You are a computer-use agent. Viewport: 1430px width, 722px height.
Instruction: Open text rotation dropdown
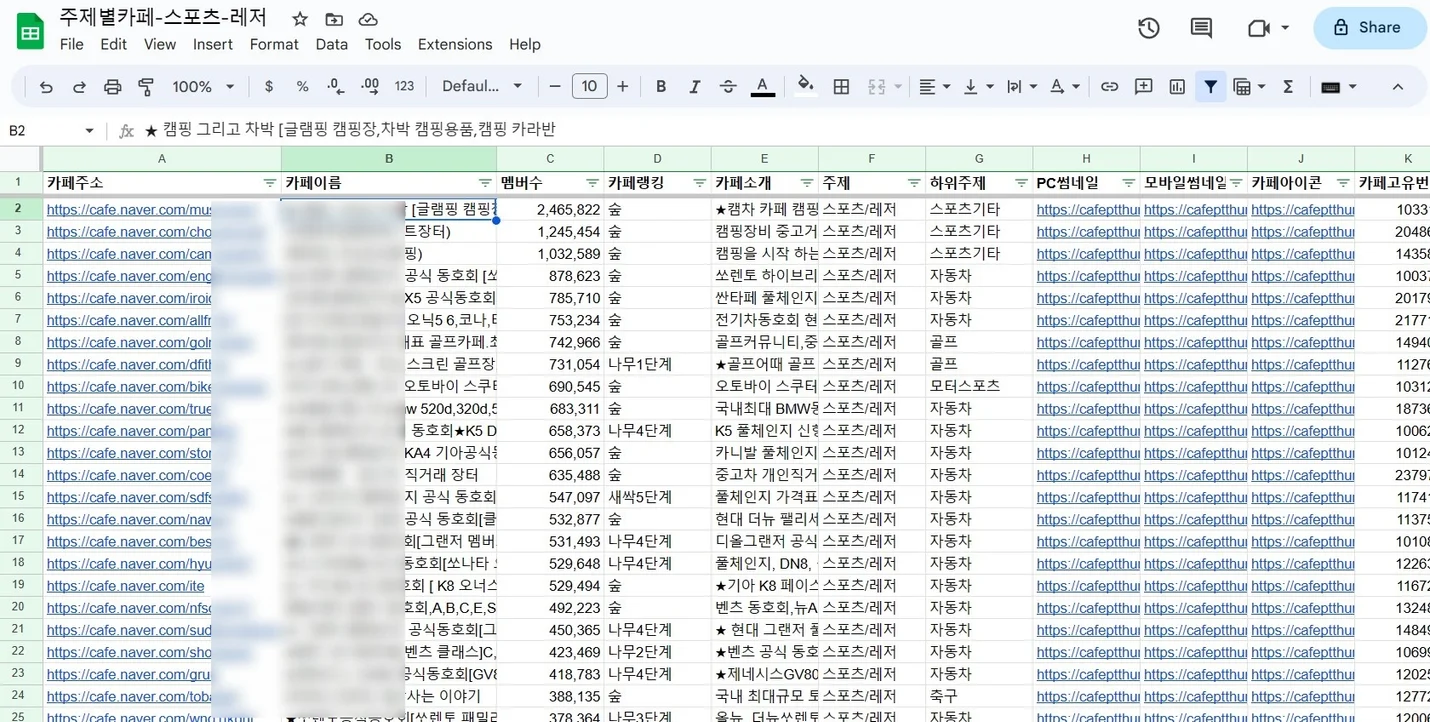1064,87
